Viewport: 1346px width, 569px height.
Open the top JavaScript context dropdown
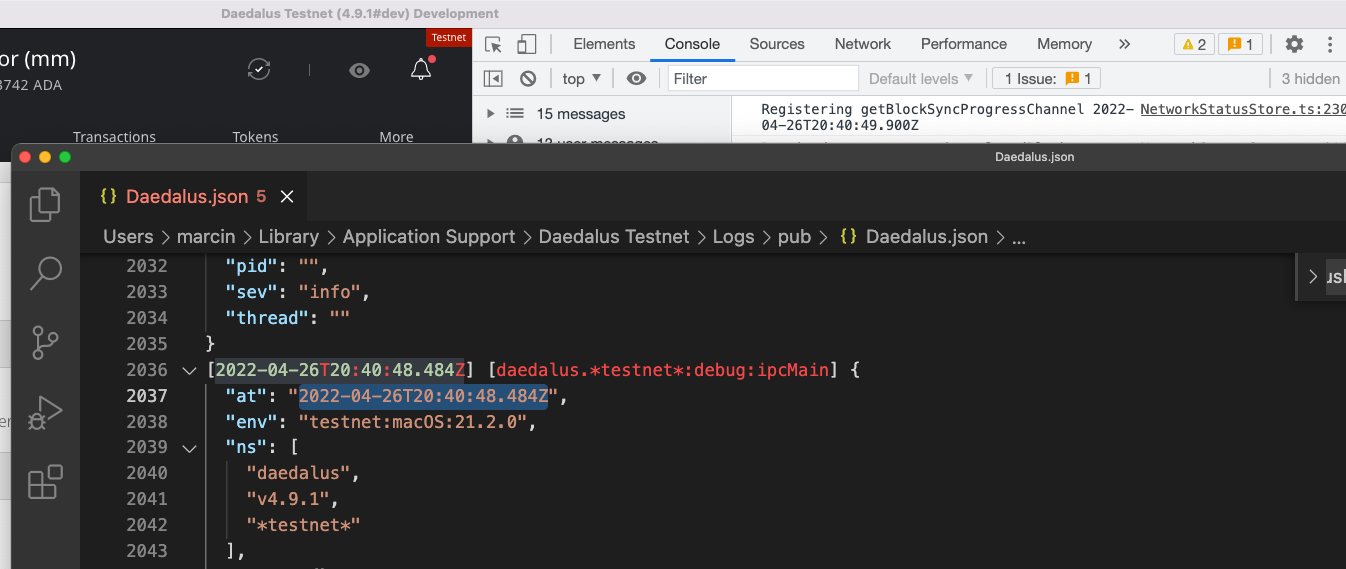pyautogui.click(x=581, y=78)
